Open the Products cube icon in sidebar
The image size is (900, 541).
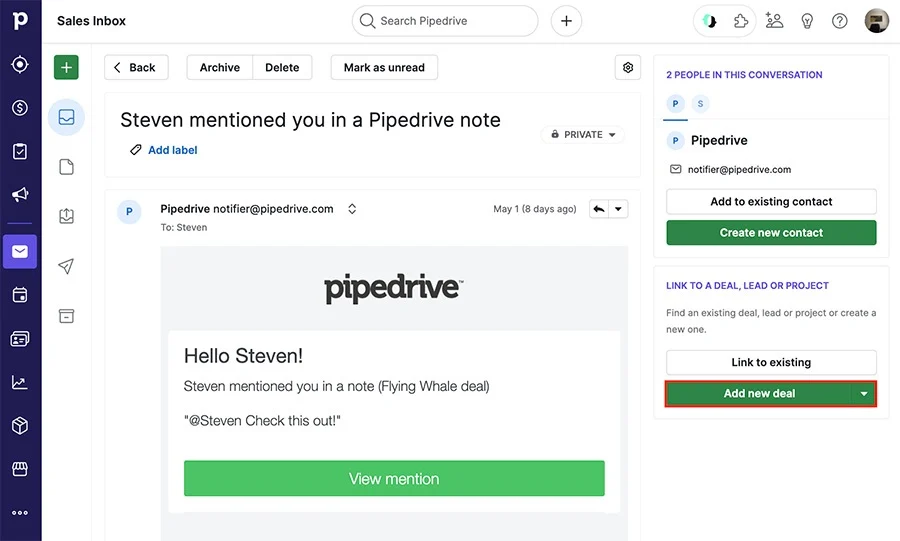tap(20, 426)
